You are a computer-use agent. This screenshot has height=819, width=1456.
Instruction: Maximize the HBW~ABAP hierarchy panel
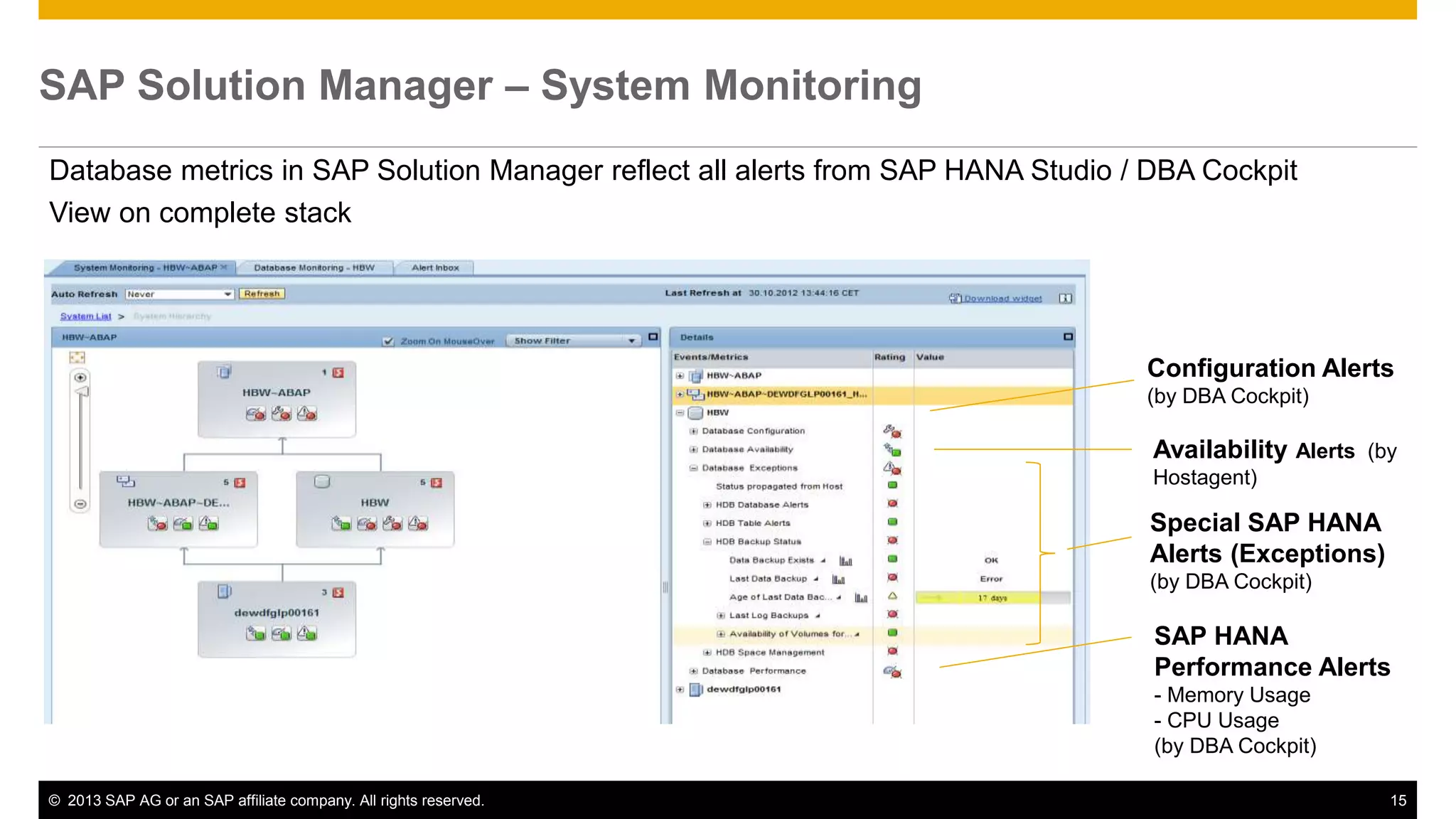(653, 337)
